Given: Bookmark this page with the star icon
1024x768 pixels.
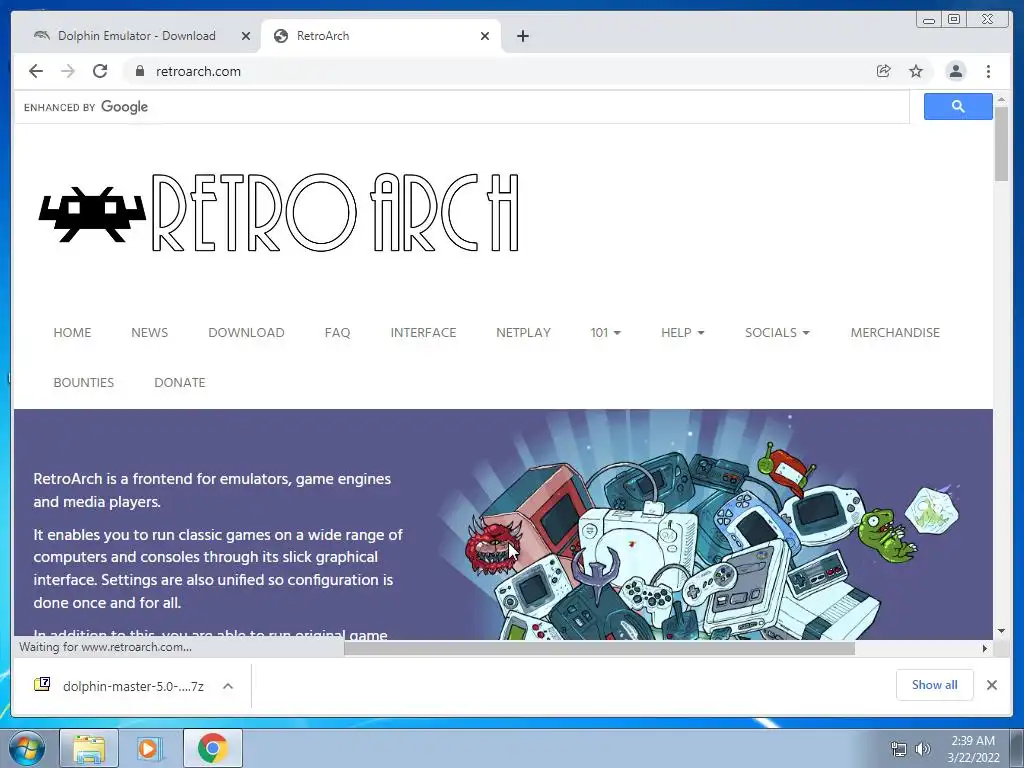Looking at the screenshot, I should coord(916,71).
